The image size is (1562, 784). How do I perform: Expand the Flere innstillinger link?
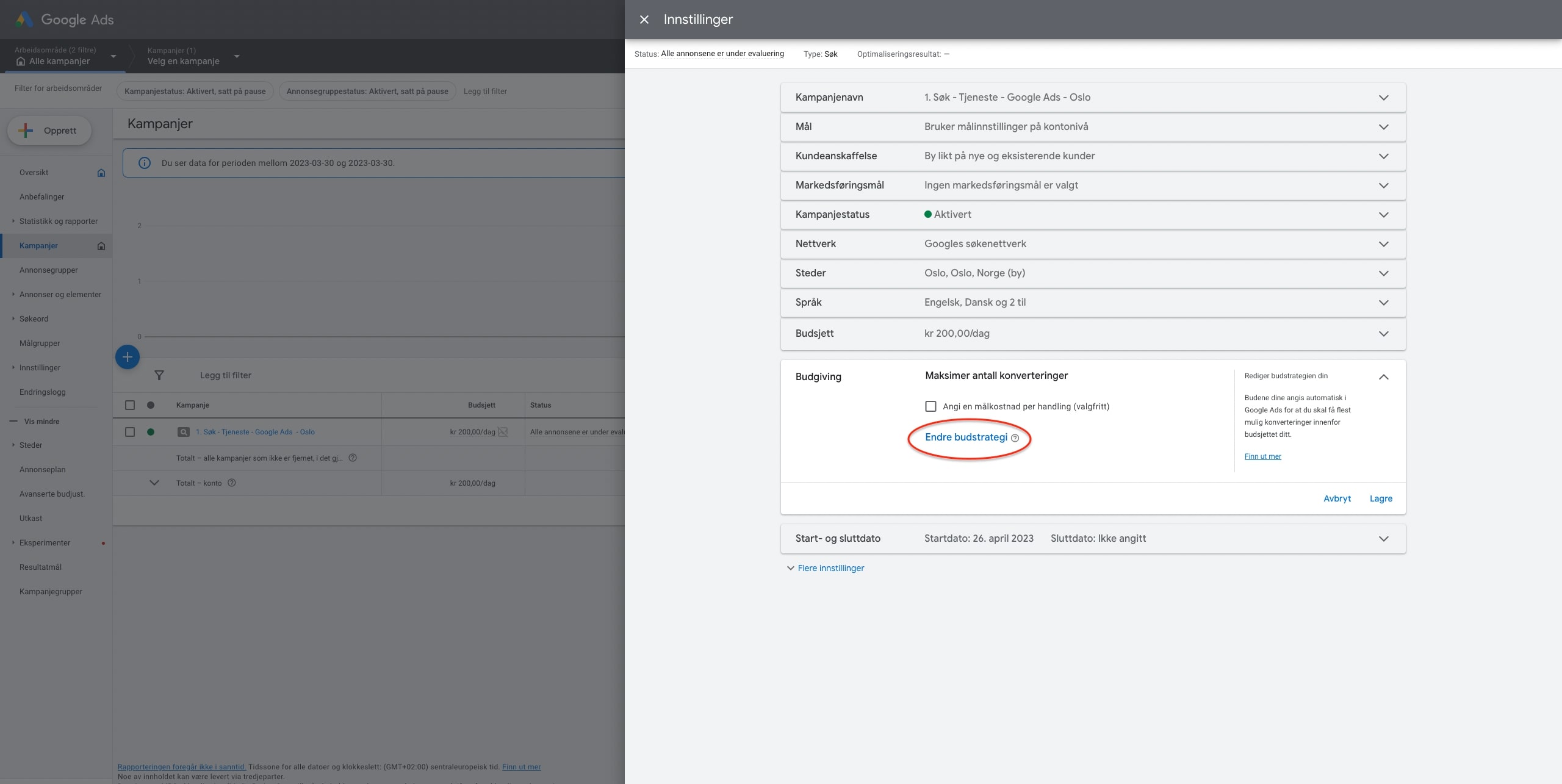pos(830,568)
